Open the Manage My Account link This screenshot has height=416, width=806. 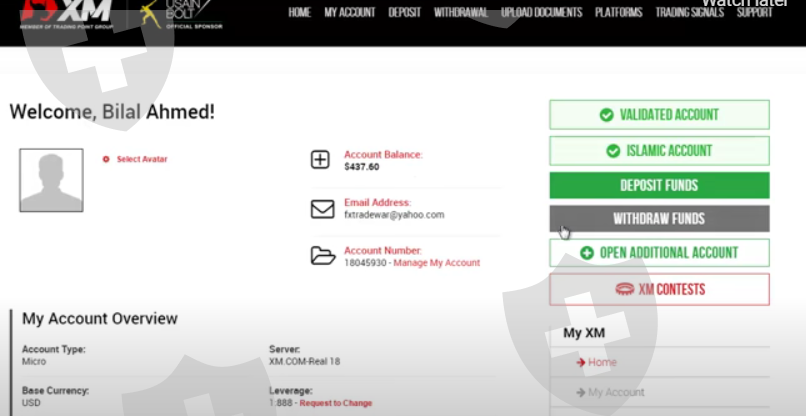pyautogui.click(x=436, y=263)
